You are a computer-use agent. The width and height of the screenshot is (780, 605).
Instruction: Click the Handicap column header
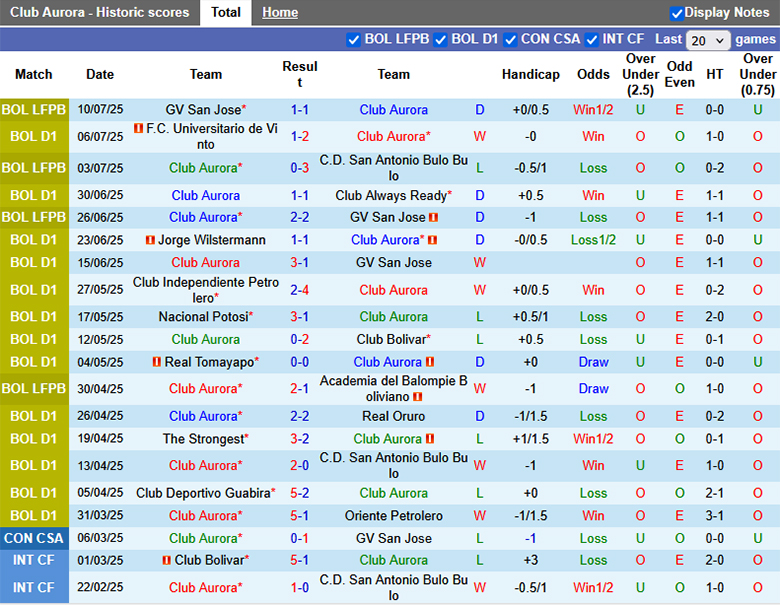(x=531, y=74)
